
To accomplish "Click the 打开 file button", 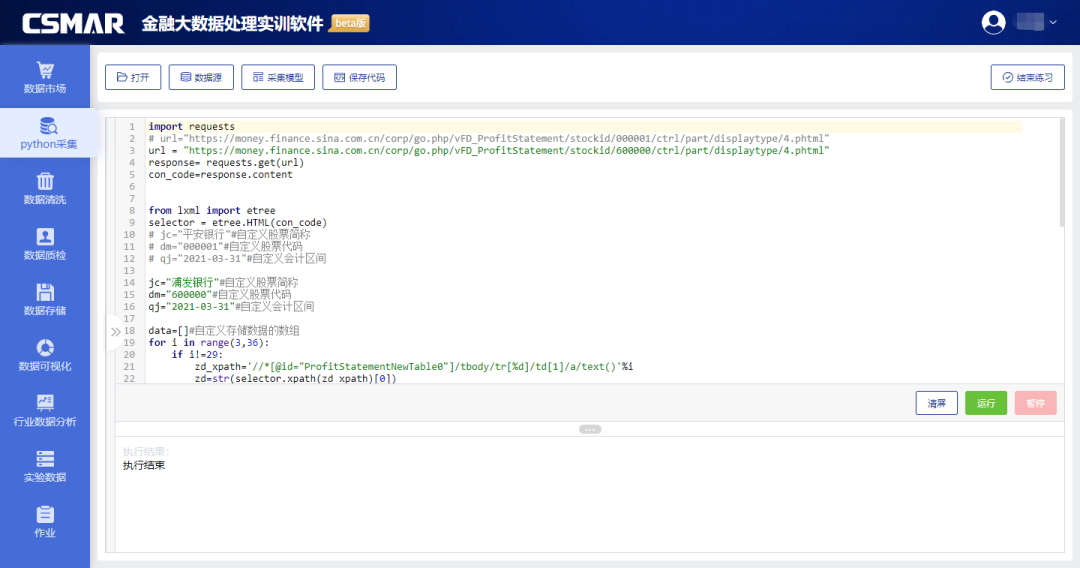I will (x=133, y=77).
